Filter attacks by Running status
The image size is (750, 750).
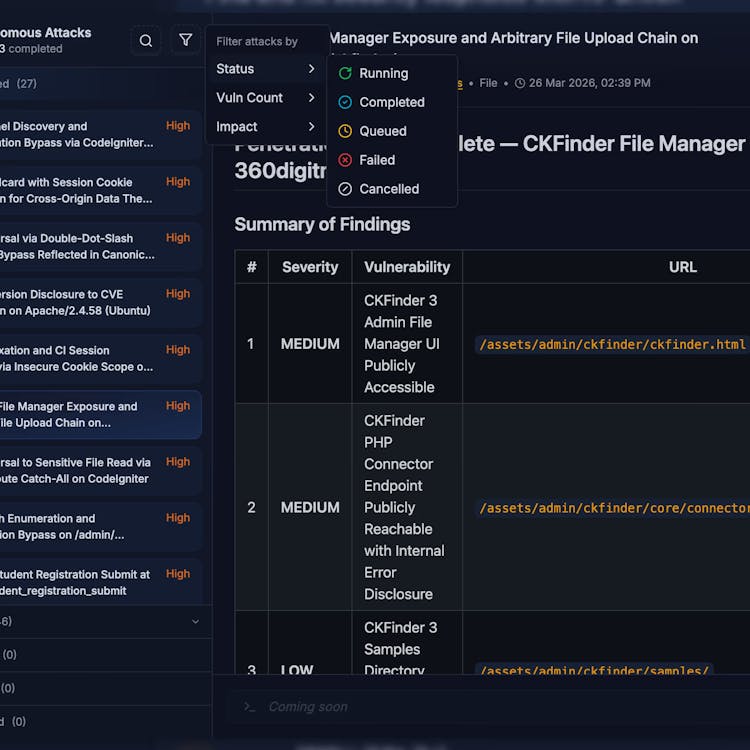pos(392,73)
